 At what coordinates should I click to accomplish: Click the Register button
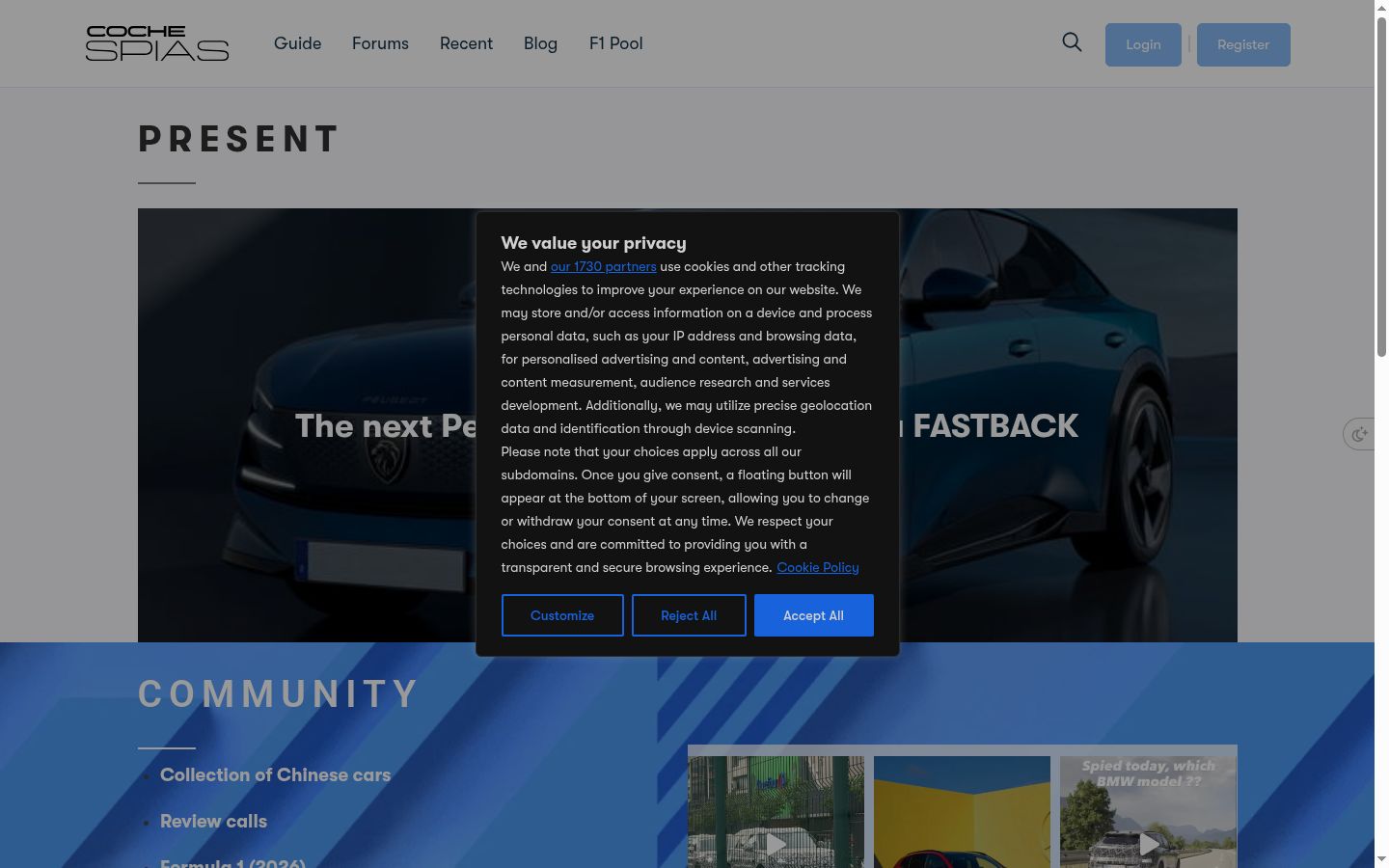[1243, 44]
